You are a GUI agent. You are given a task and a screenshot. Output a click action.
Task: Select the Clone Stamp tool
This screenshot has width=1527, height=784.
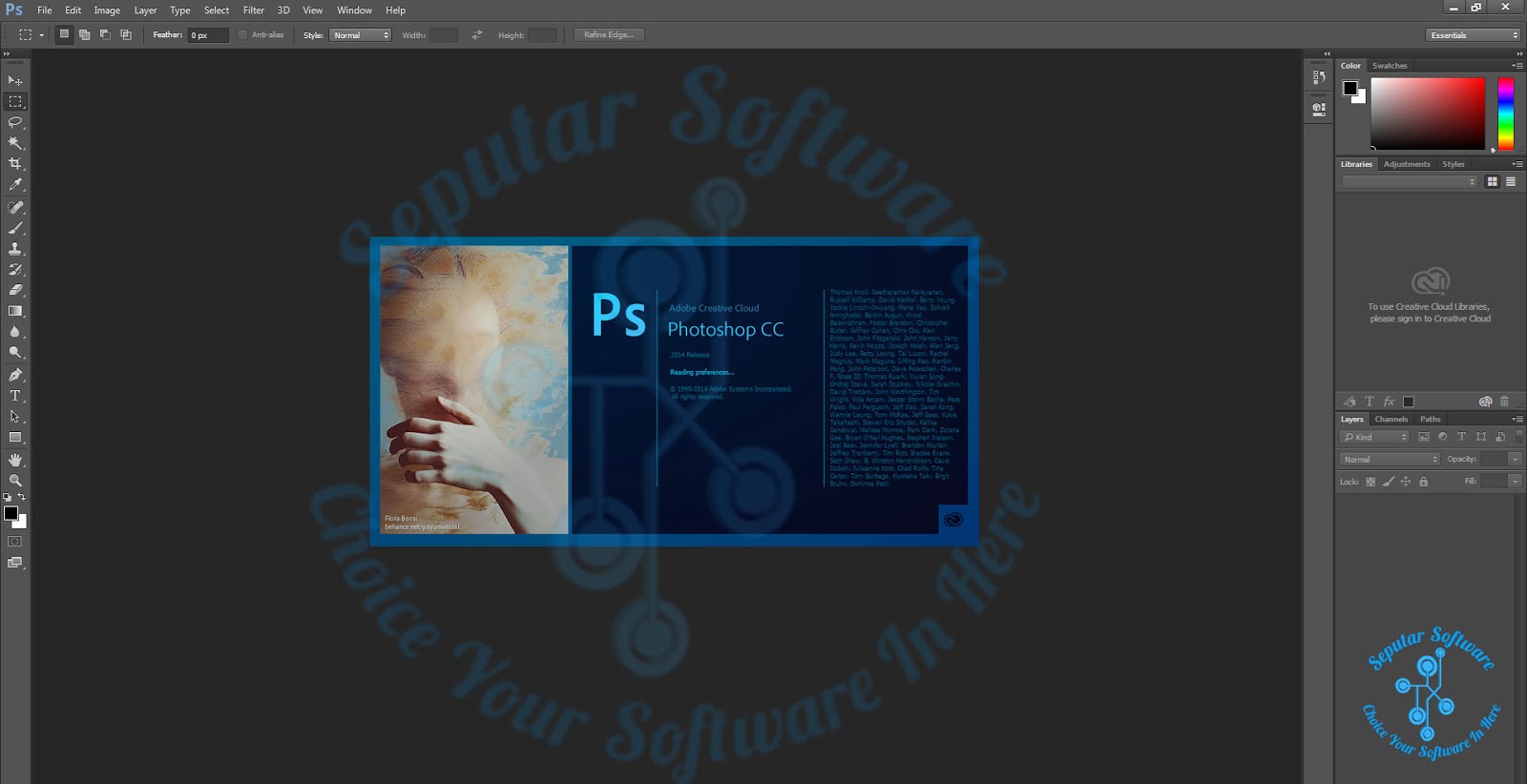pyautogui.click(x=15, y=249)
